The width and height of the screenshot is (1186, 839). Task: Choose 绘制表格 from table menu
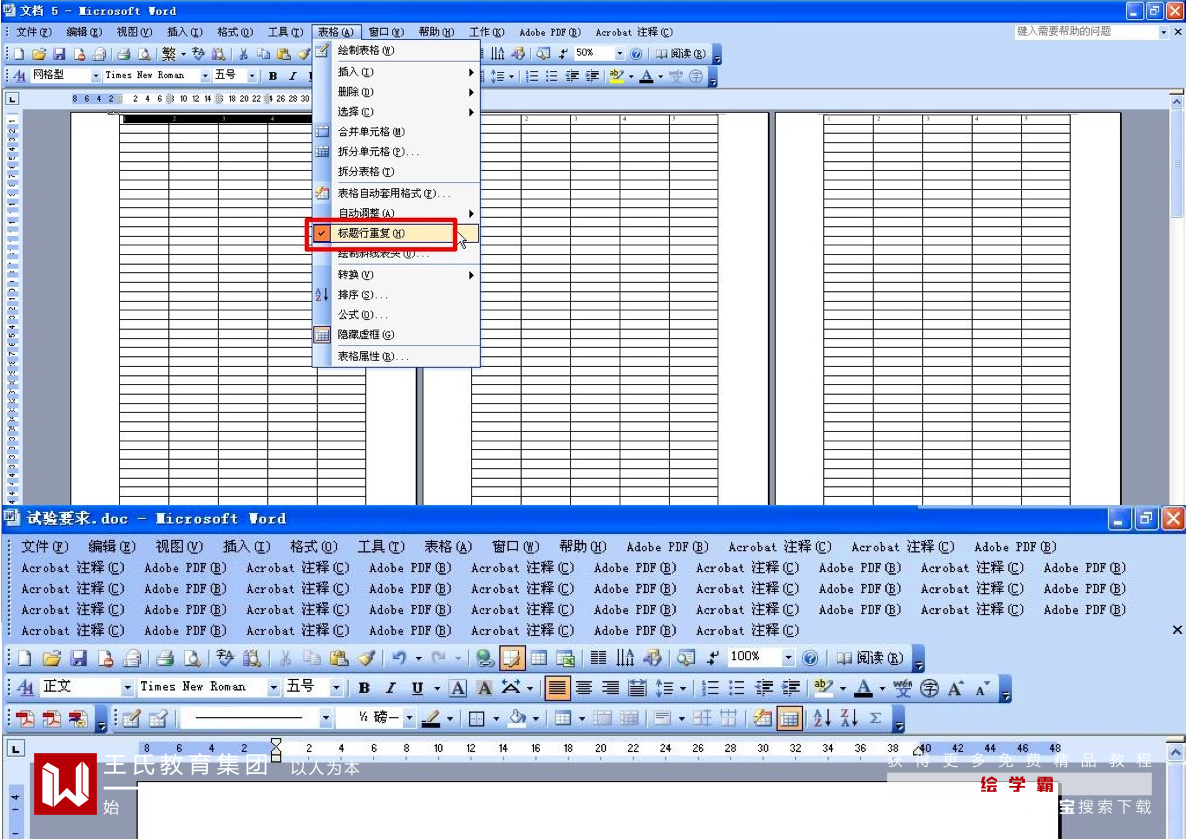396,51
